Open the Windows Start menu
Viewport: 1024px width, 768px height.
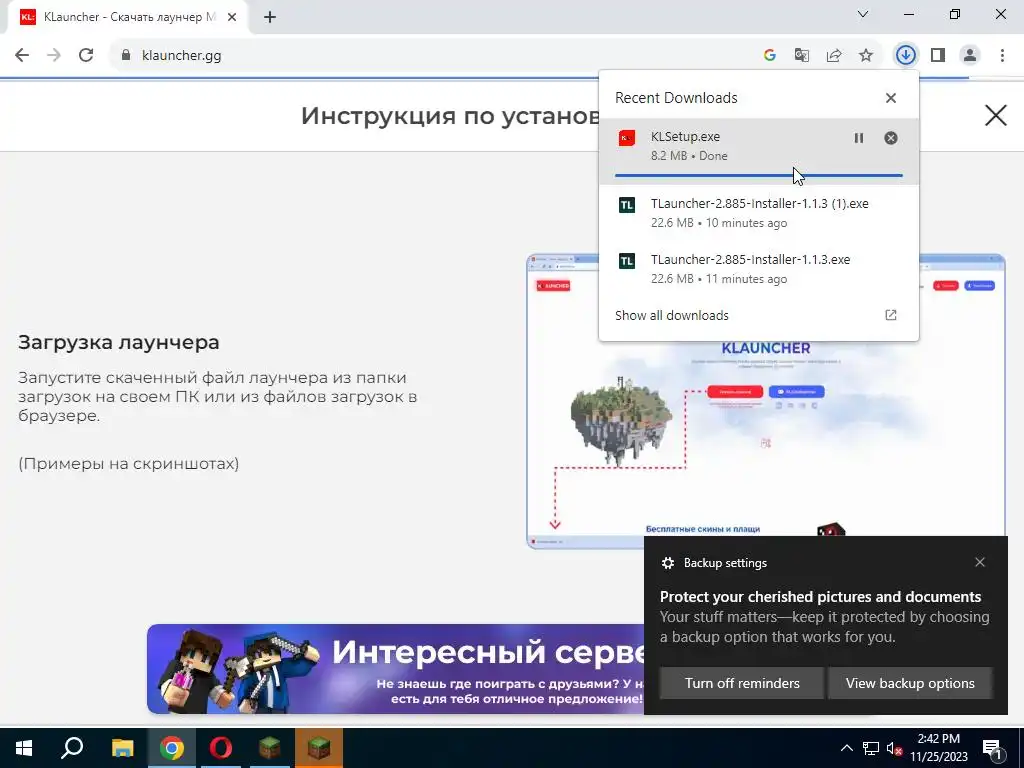[24, 748]
